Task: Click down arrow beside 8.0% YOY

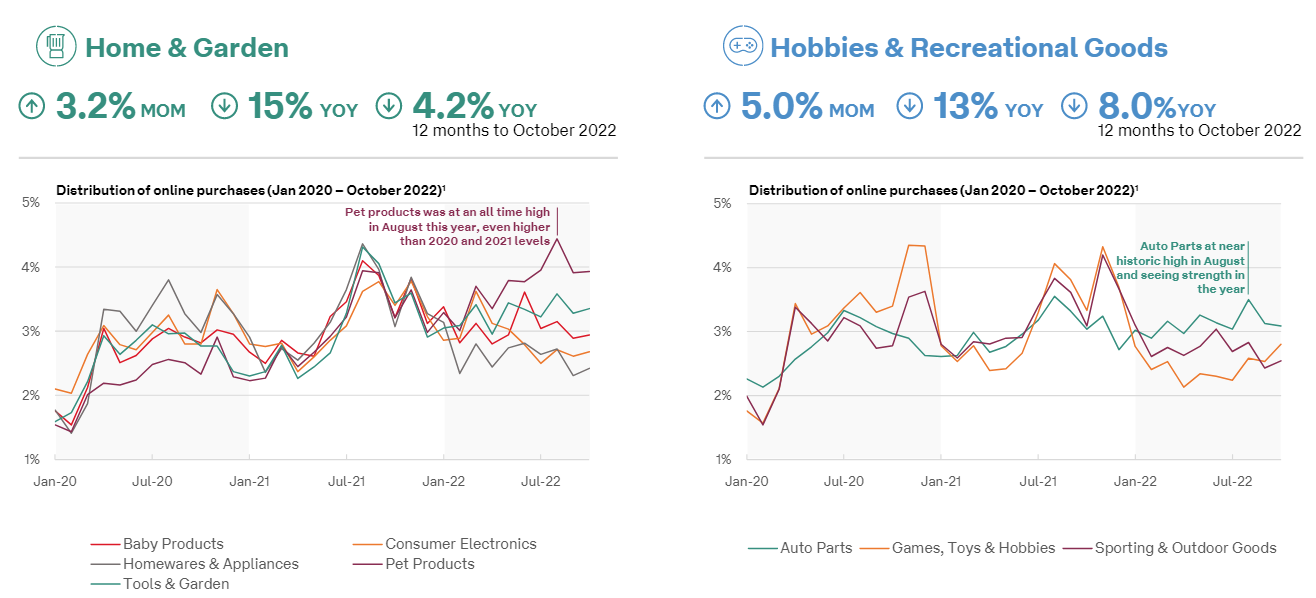Action: pos(1074,106)
